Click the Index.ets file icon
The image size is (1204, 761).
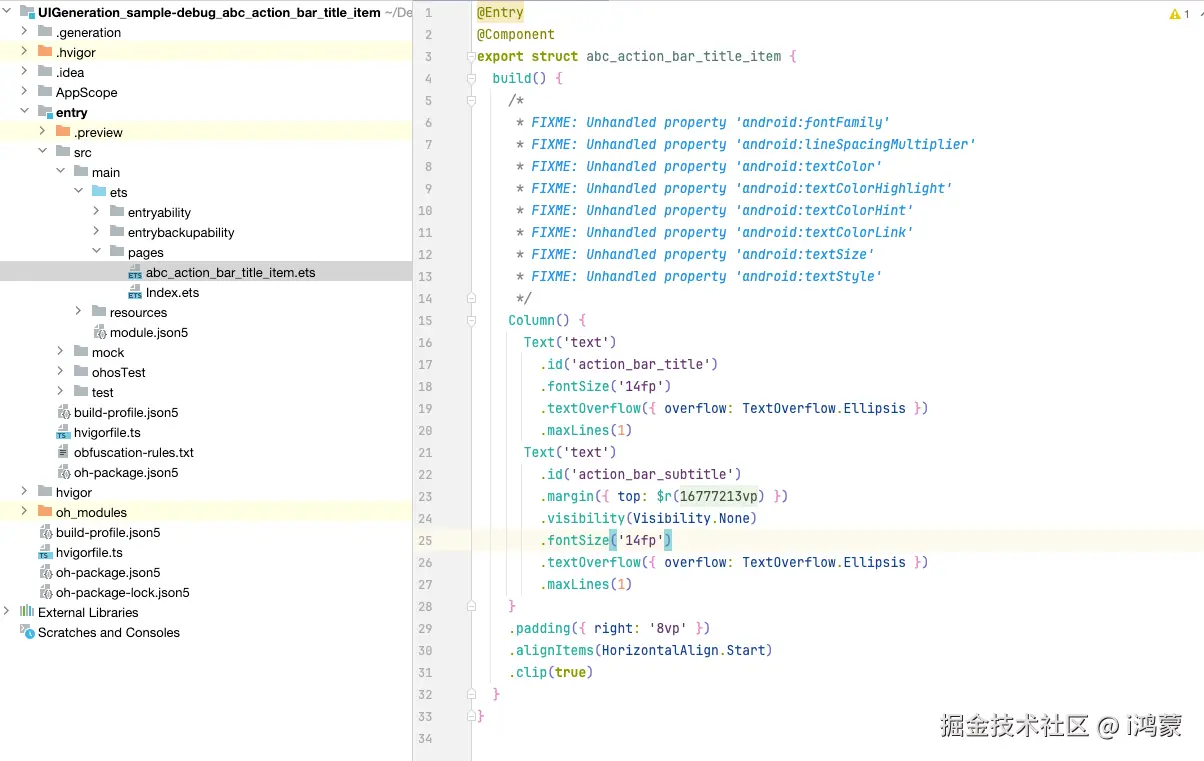pyautogui.click(x=135, y=292)
